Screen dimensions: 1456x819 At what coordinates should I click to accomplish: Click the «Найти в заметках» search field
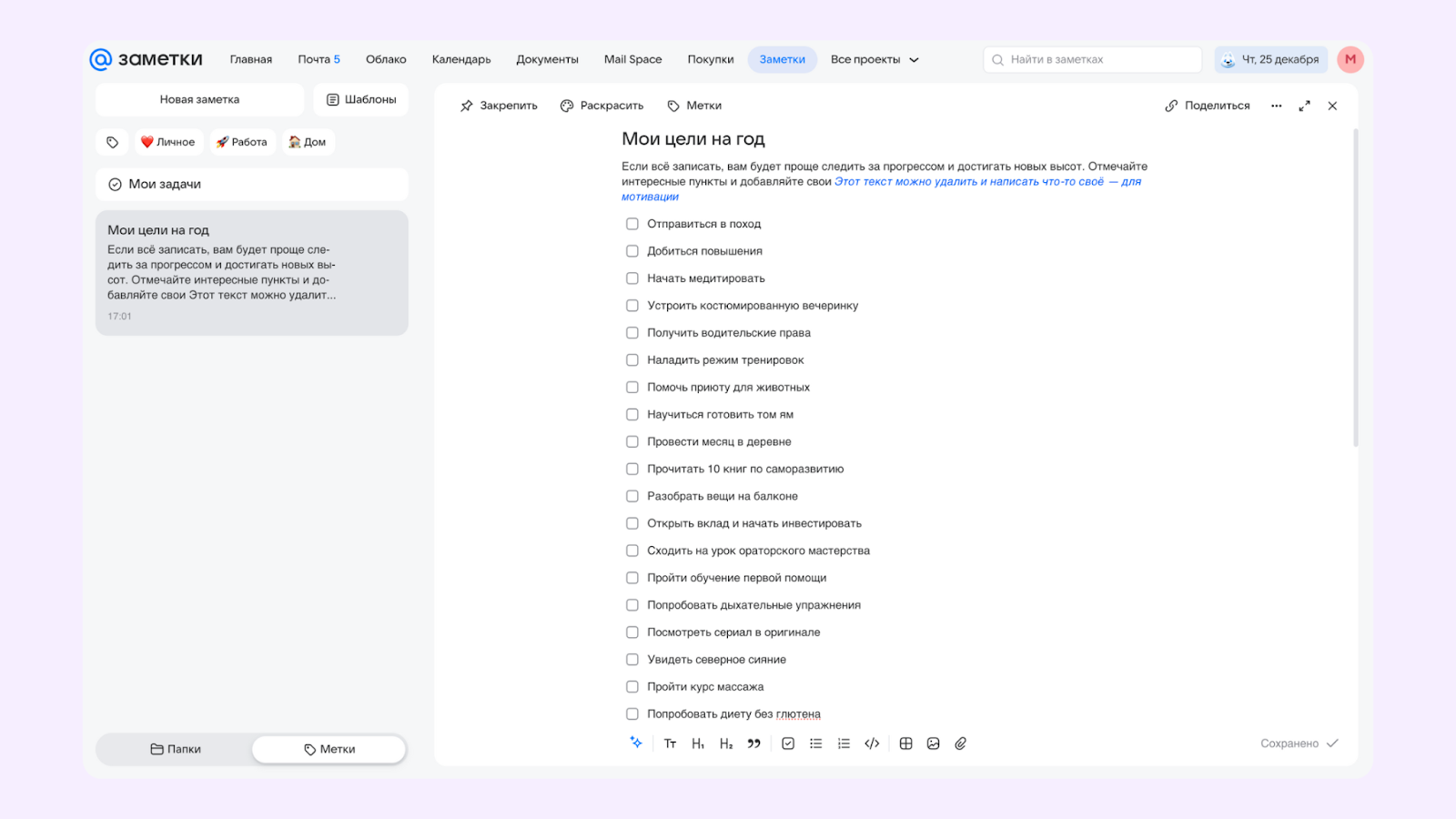coord(1092,59)
